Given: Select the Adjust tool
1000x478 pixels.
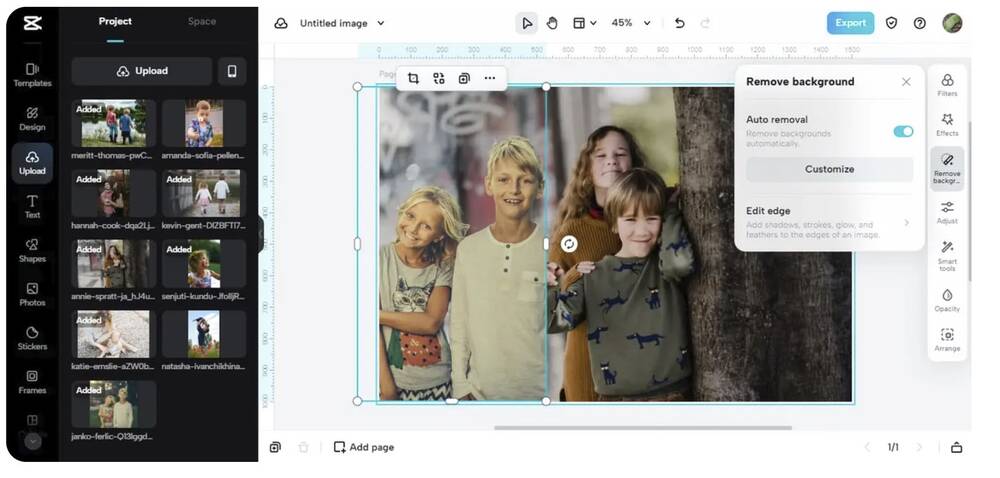Looking at the screenshot, I should 946,211.
